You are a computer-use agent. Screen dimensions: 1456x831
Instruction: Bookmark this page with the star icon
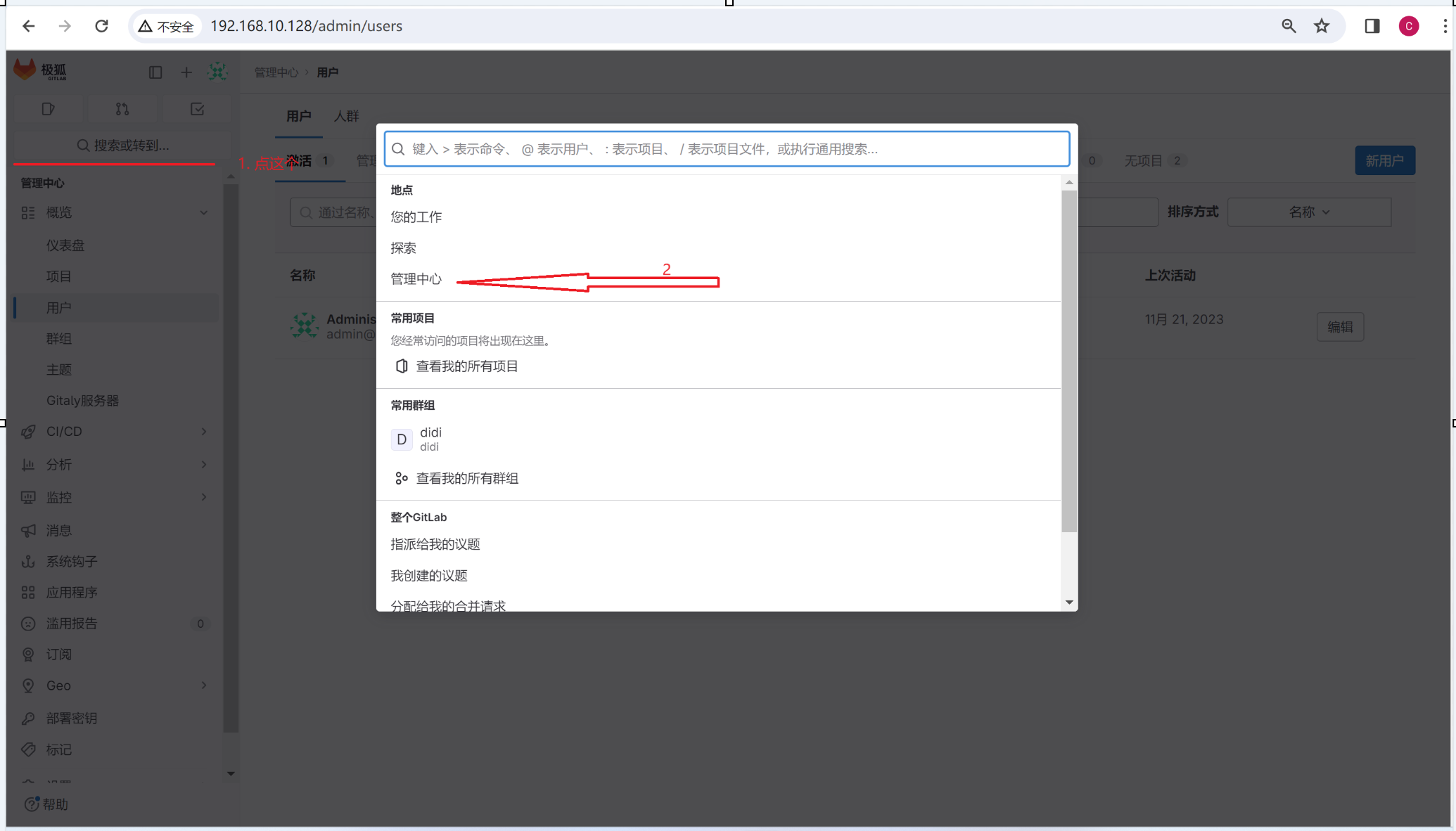(x=1322, y=26)
